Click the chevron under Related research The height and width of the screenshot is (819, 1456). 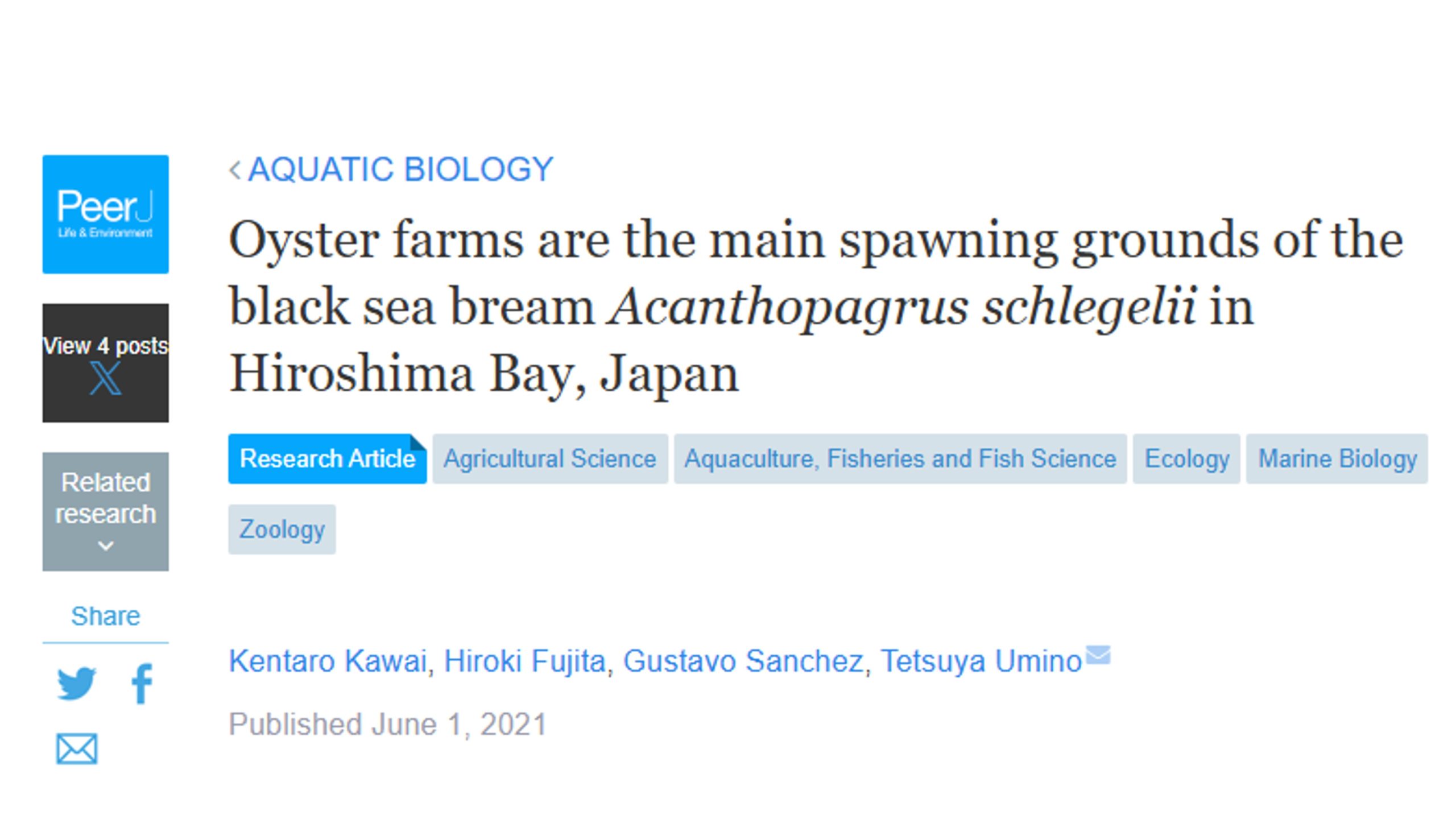point(105,546)
